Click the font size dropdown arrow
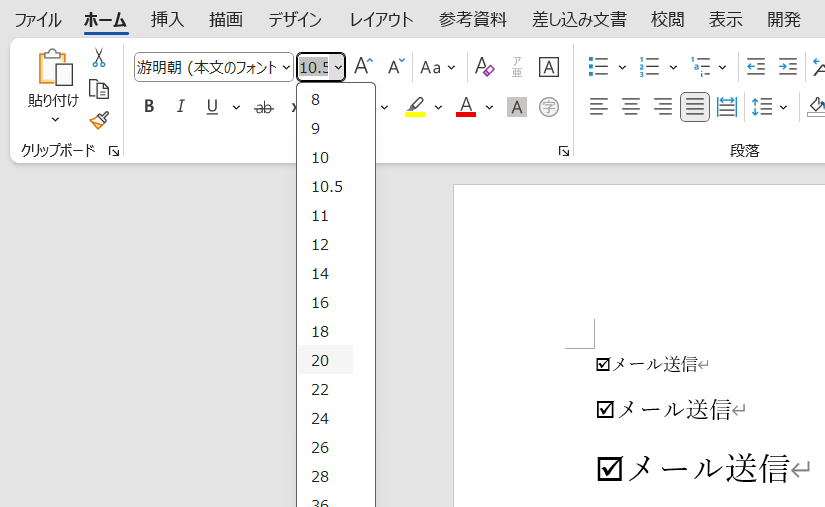825x507 pixels. 338,67
